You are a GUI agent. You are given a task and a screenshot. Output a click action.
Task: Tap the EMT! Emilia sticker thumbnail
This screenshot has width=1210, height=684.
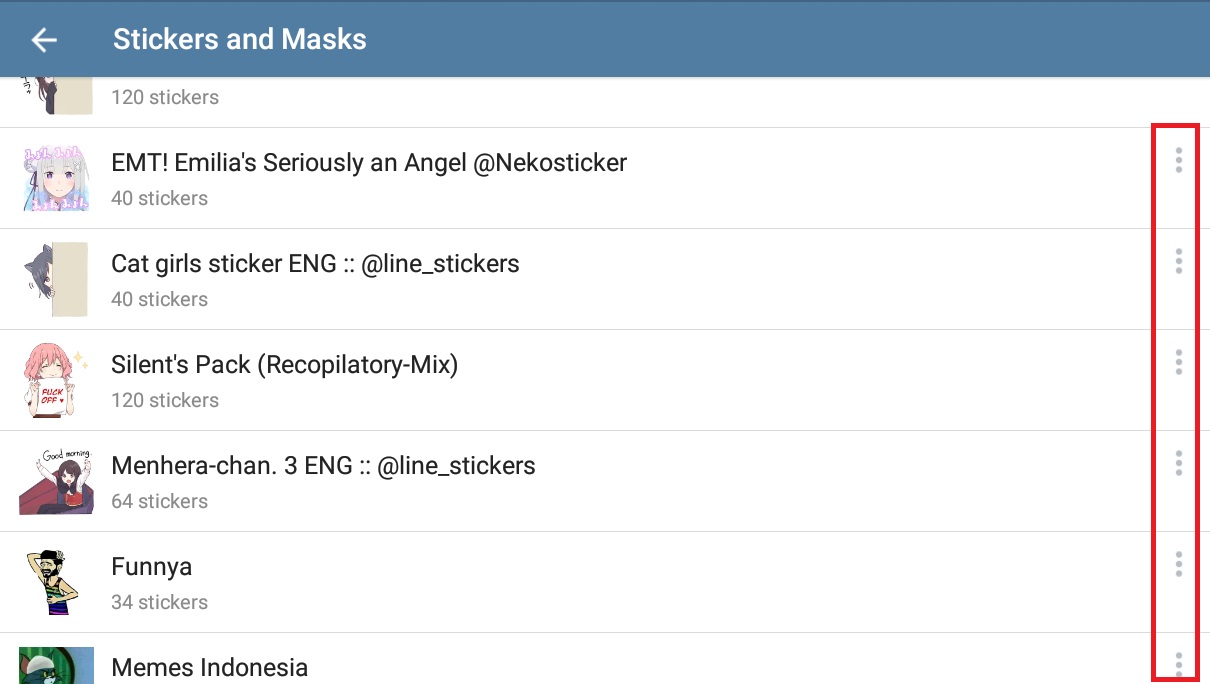[x=56, y=178]
